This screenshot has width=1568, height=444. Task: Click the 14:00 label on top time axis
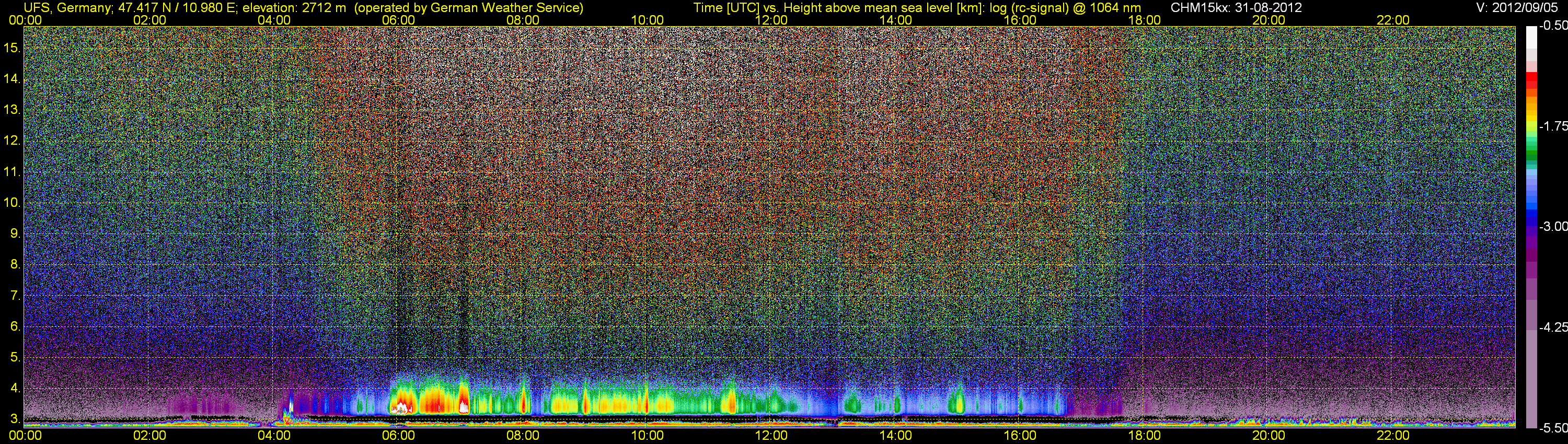click(896, 20)
